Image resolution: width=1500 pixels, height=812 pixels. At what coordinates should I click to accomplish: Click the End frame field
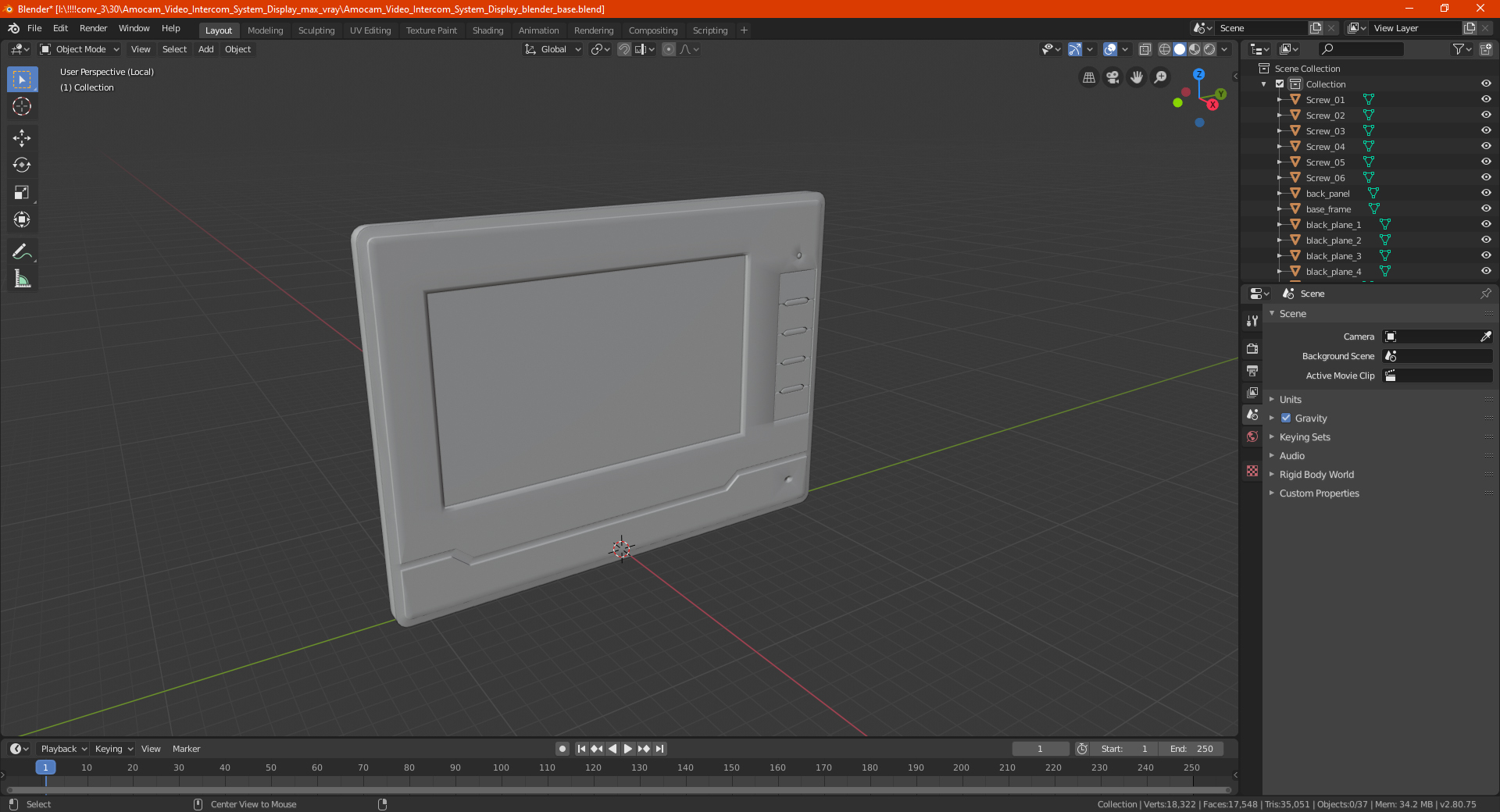coord(1191,749)
